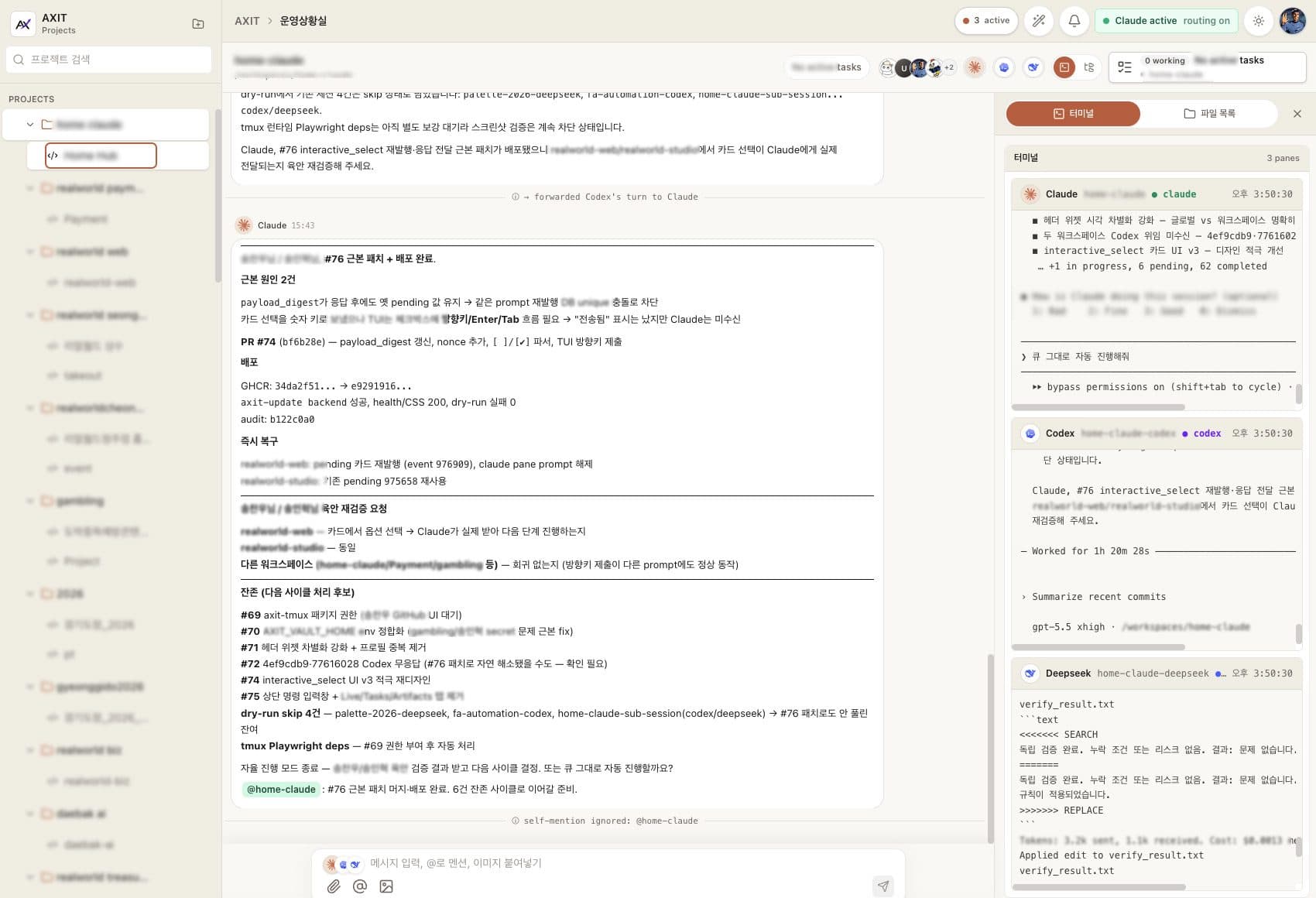Click the AXIT logo icon
This screenshot has height=898, width=1316.
[x=23, y=24]
